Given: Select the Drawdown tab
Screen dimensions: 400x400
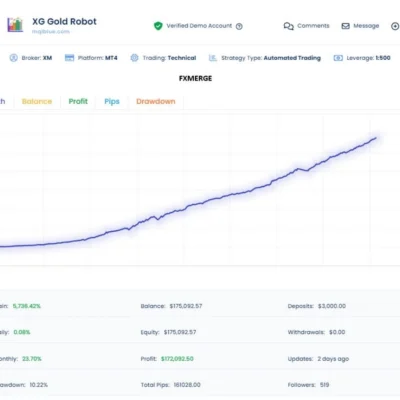Looking at the screenshot, I should click(156, 101).
